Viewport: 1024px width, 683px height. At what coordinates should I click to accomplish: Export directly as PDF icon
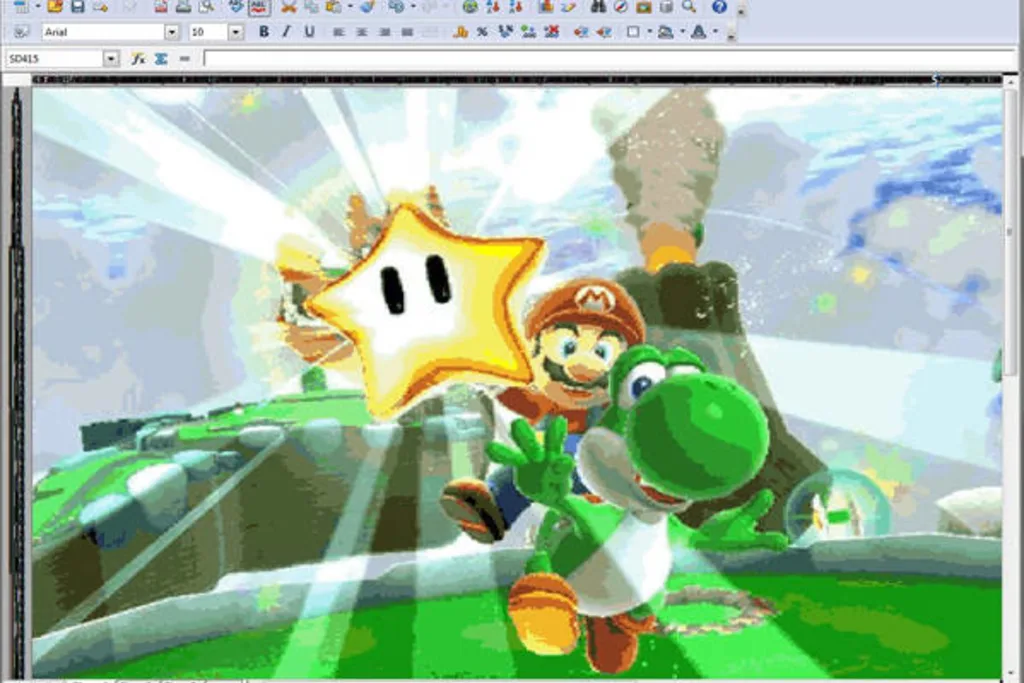click(161, 7)
